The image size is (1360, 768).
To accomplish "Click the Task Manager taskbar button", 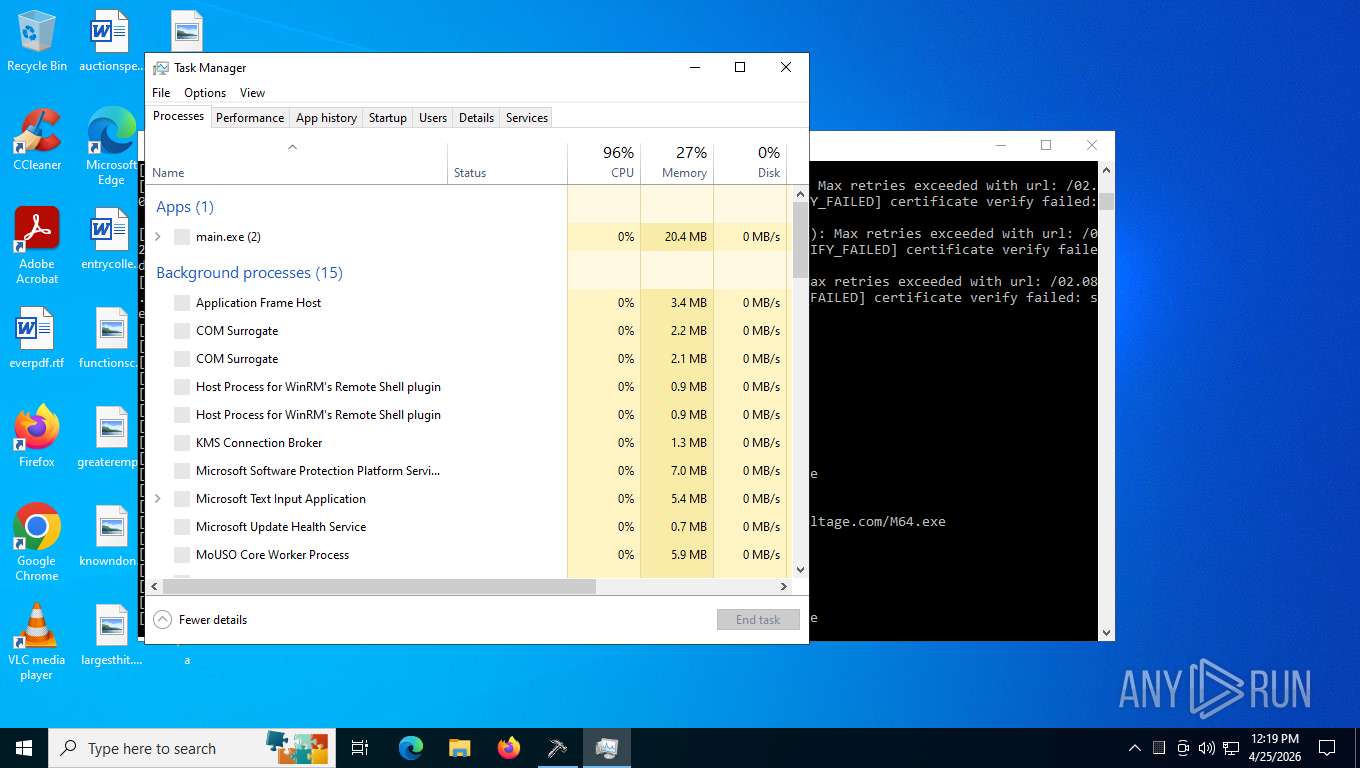I will 607,748.
